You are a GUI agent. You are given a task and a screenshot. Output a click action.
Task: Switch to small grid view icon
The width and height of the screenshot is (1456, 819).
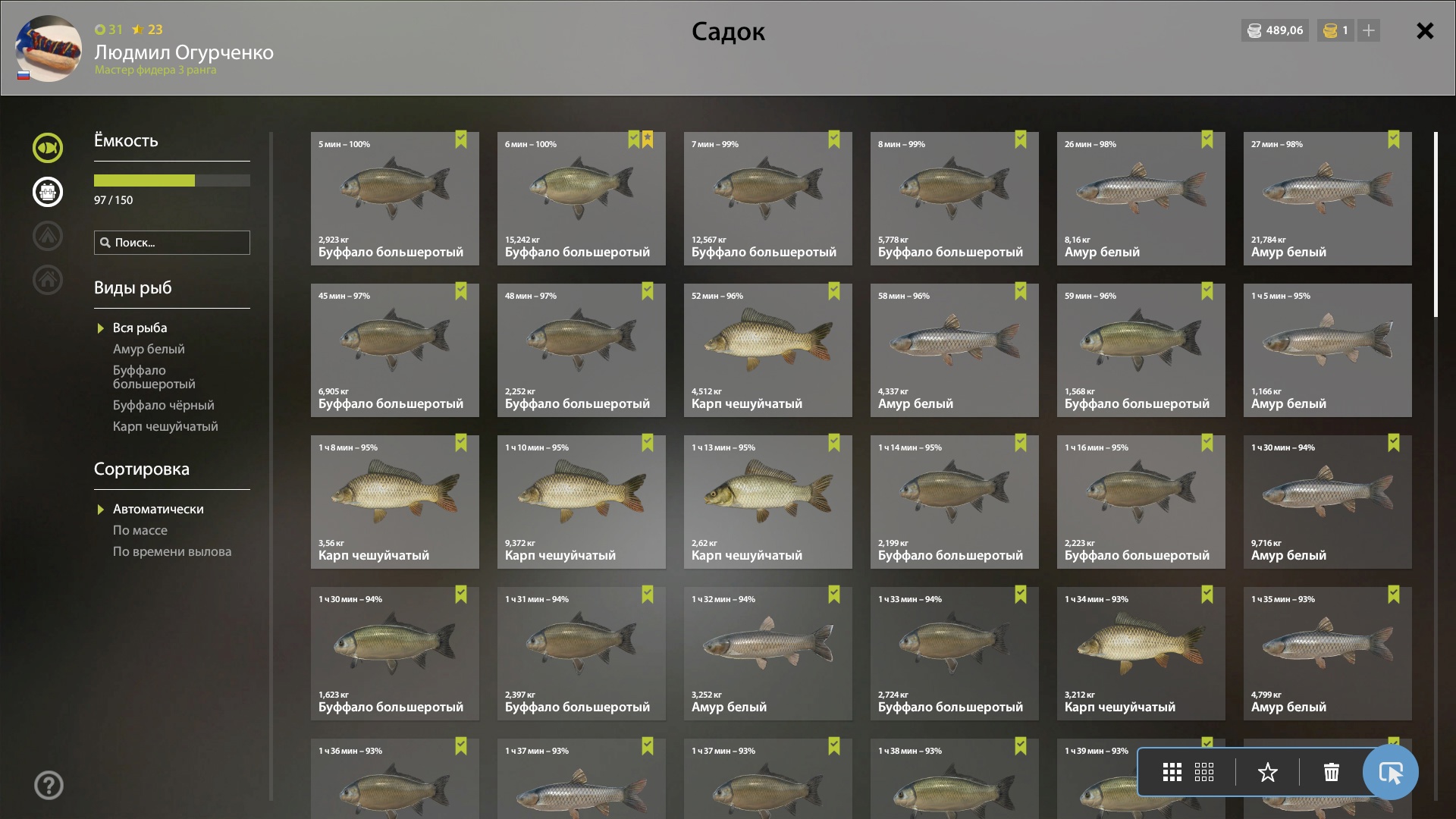(1204, 772)
